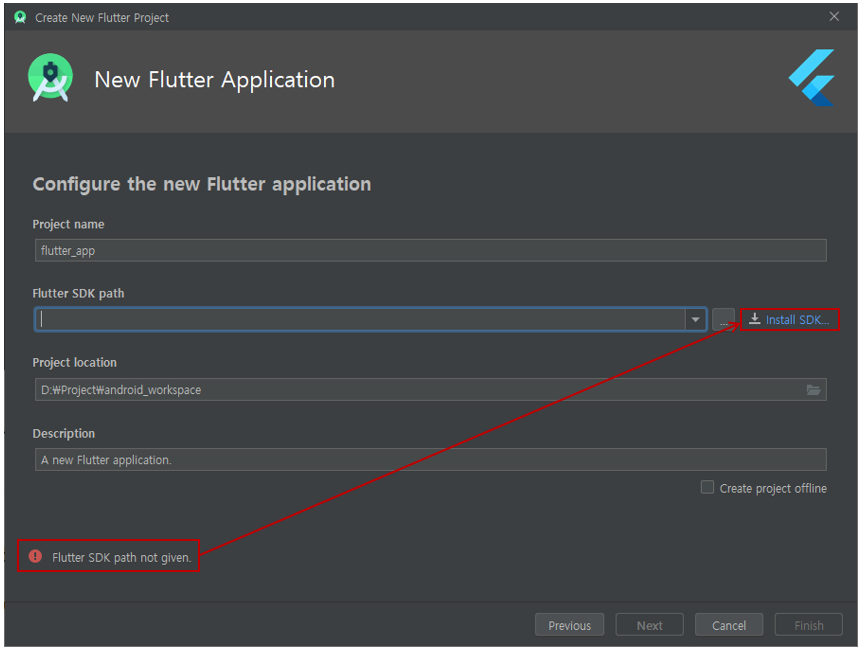This screenshot has width=863, height=653.
Task: Click the Install SDK download link
Action: tap(789, 320)
